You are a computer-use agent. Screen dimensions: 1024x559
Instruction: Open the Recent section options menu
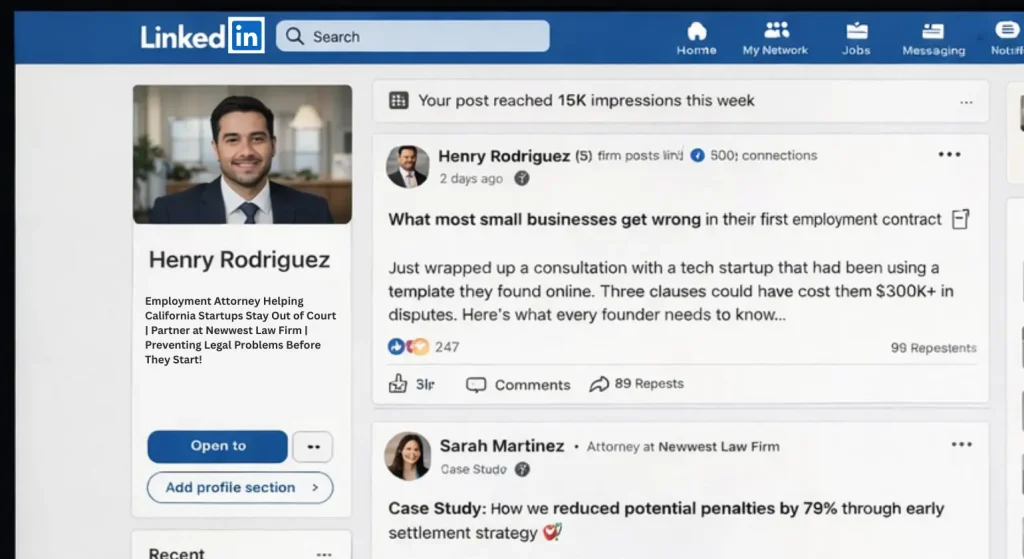click(324, 554)
